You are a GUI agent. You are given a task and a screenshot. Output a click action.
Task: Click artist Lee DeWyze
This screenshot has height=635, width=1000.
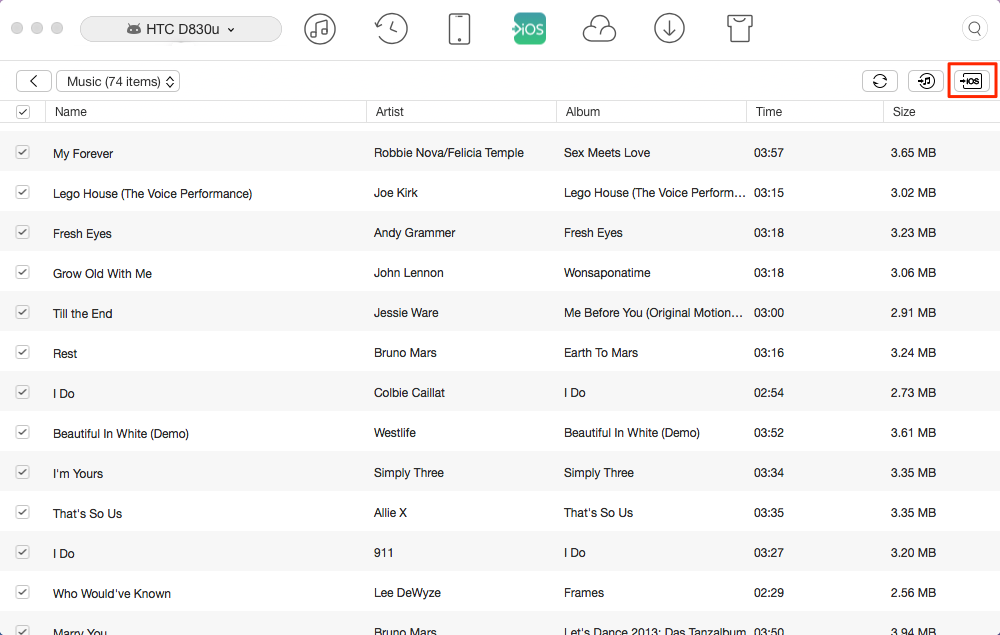[x=407, y=593]
